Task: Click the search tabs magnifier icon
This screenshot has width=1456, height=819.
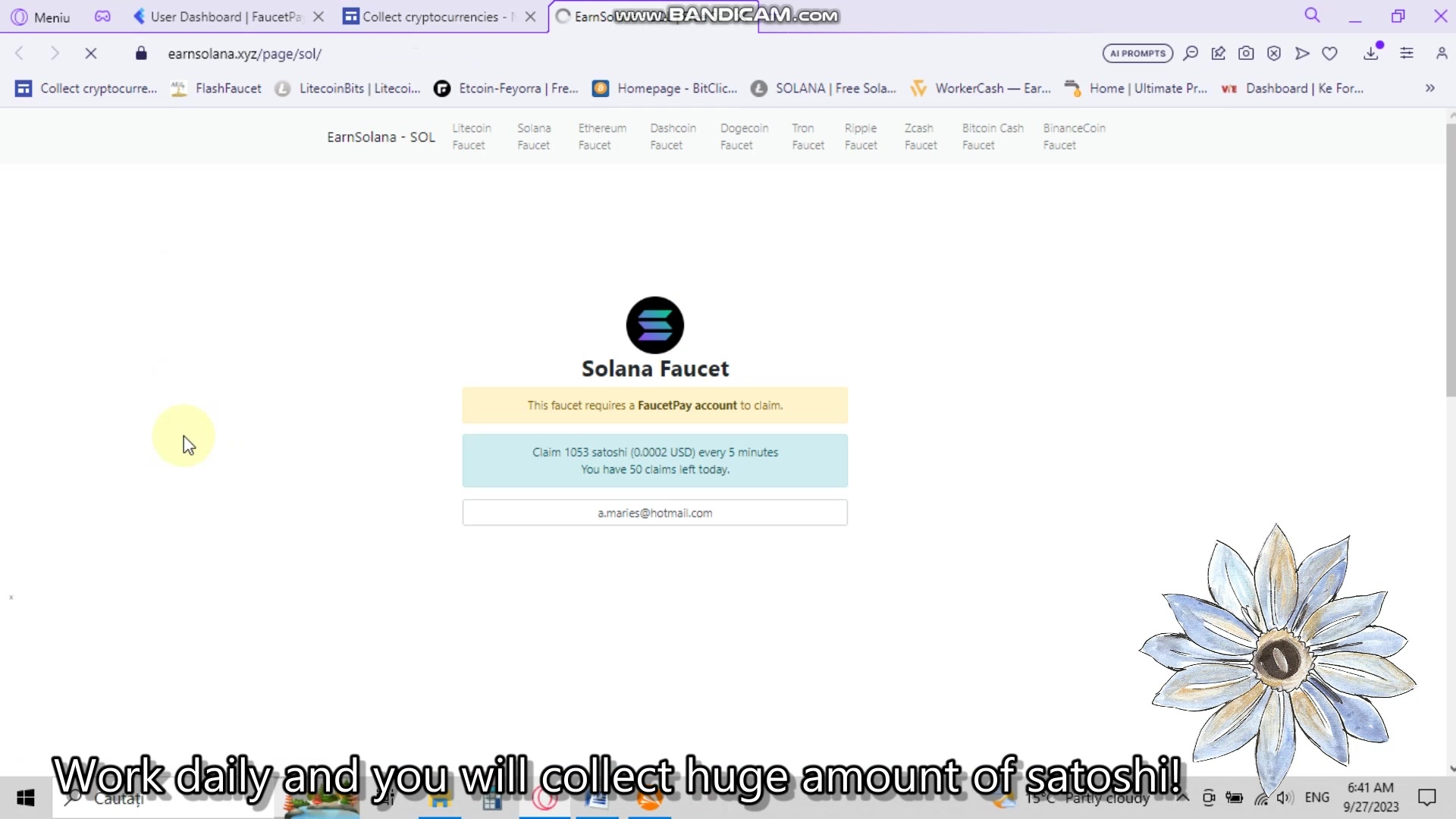Action: 1313,15
